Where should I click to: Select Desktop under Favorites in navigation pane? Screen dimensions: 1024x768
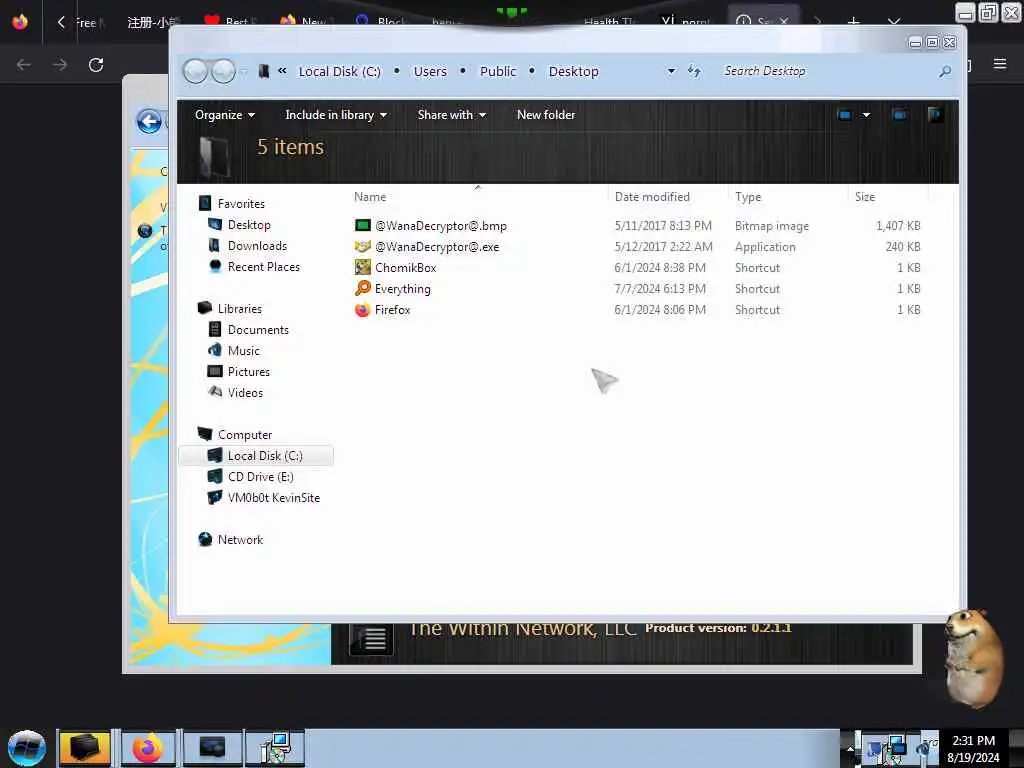249,225
